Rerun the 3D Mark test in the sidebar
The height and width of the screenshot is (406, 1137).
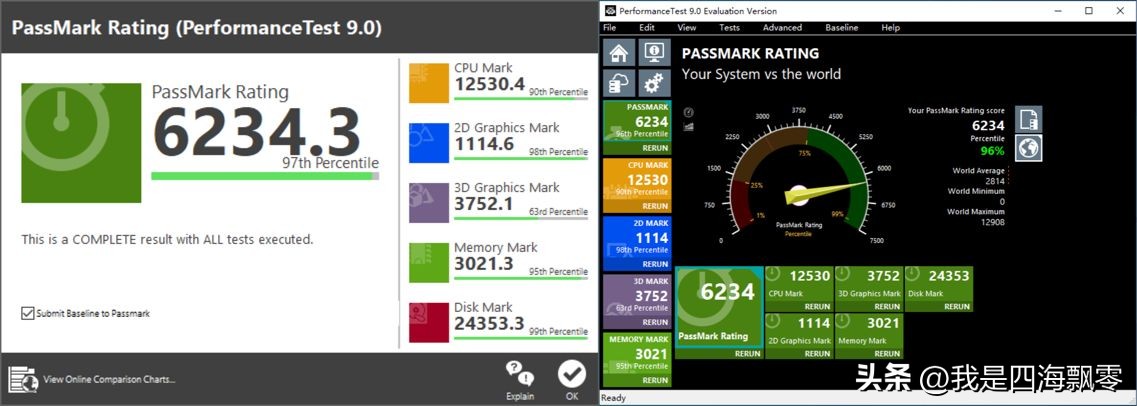click(x=656, y=322)
